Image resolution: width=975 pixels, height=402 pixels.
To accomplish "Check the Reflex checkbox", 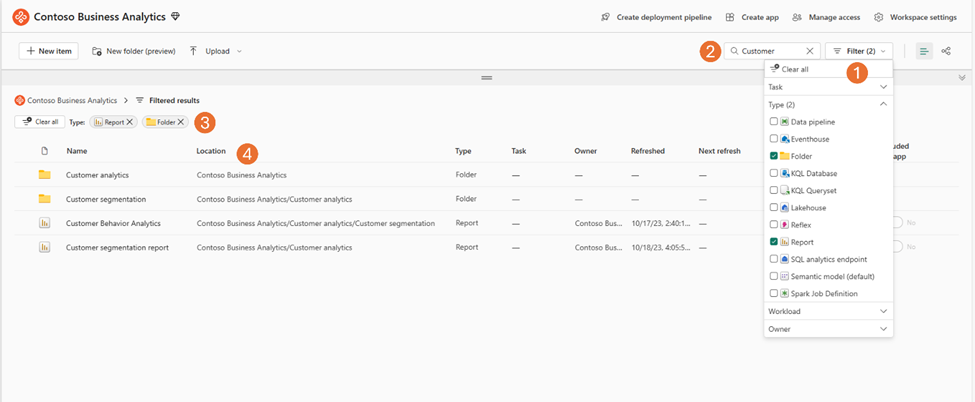I will tap(774, 224).
